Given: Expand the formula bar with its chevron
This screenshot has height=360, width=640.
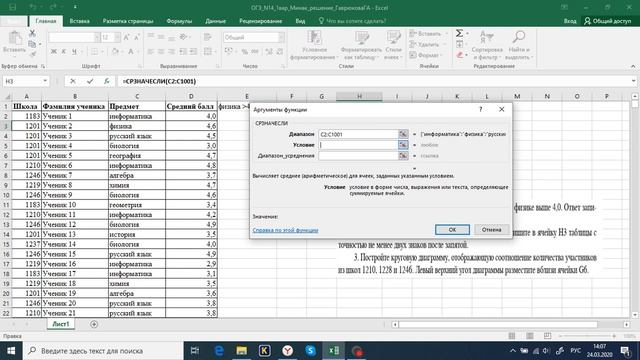Looking at the screenshot, I should pos(633,81).
